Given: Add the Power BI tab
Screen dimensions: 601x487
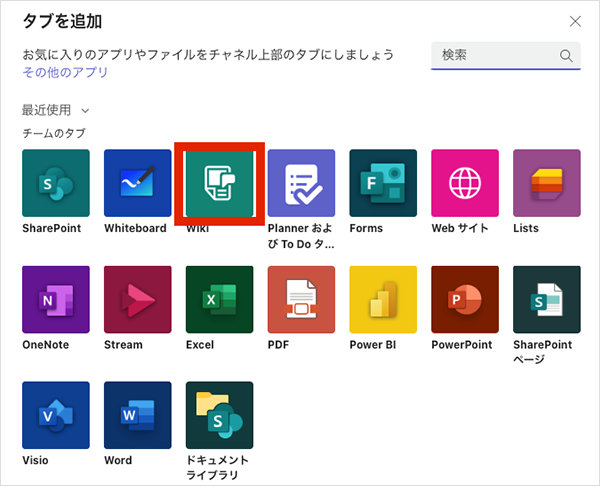Looking at the screenshot, I should [x=383, y=300].
